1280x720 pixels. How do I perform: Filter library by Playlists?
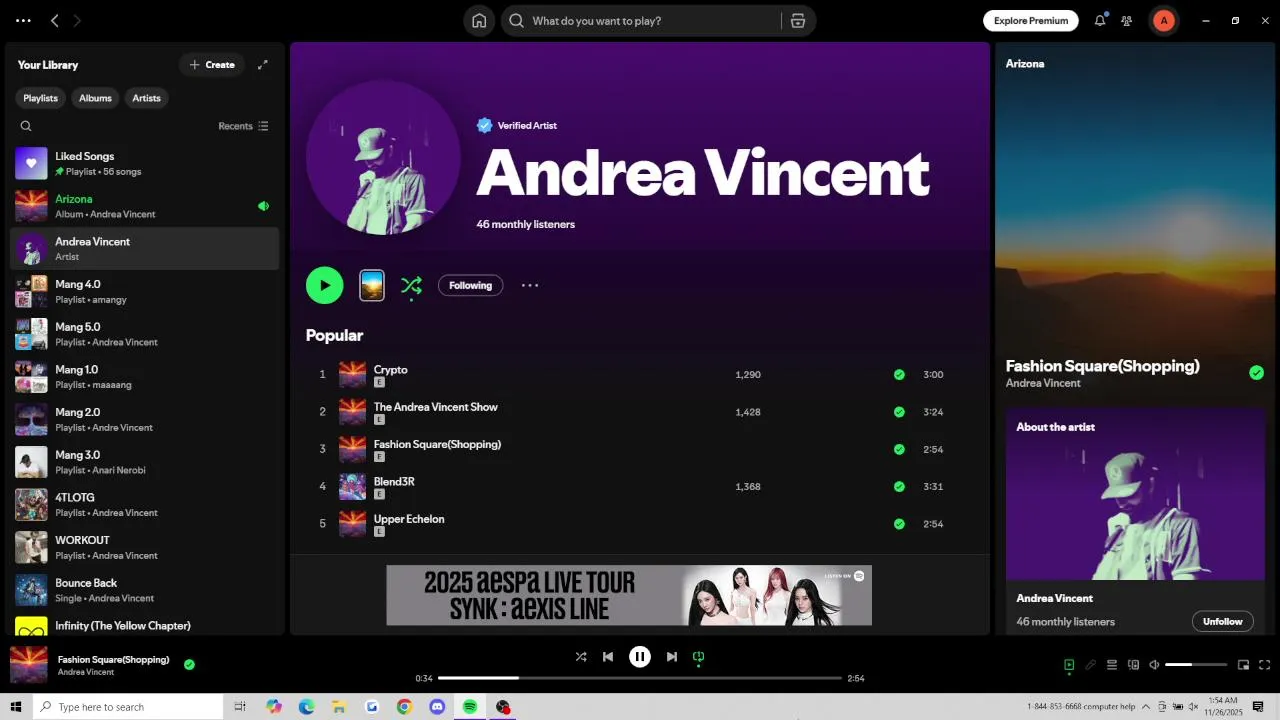40,98
